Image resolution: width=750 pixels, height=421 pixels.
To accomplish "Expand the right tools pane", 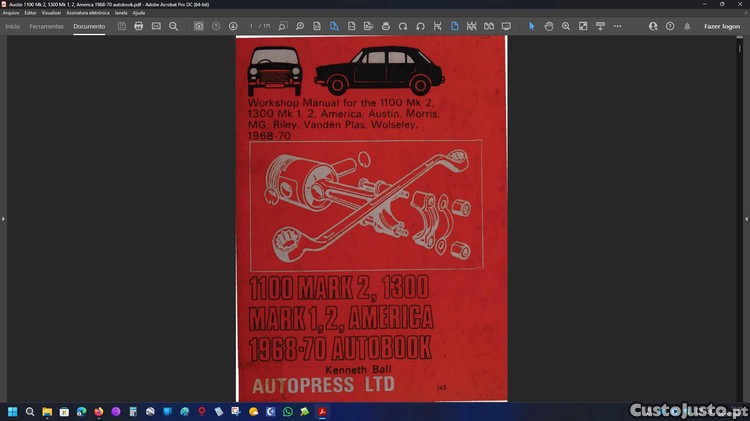I will [746, 218].
